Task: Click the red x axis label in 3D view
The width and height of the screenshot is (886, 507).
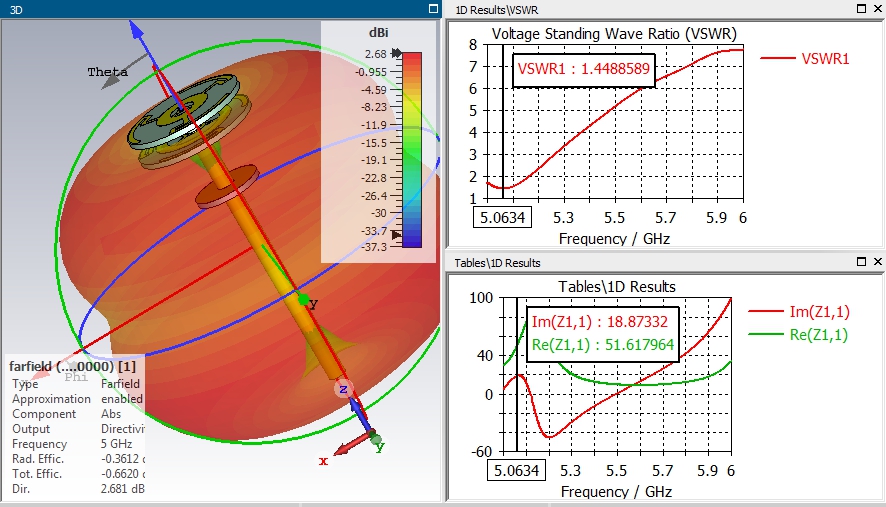Action: [x=323, y=461]
